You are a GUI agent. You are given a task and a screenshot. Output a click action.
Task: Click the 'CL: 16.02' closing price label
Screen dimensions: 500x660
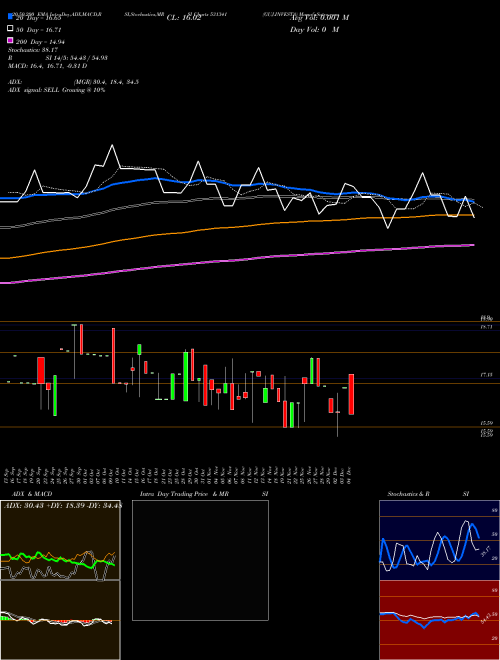click(x=184, y=18)
